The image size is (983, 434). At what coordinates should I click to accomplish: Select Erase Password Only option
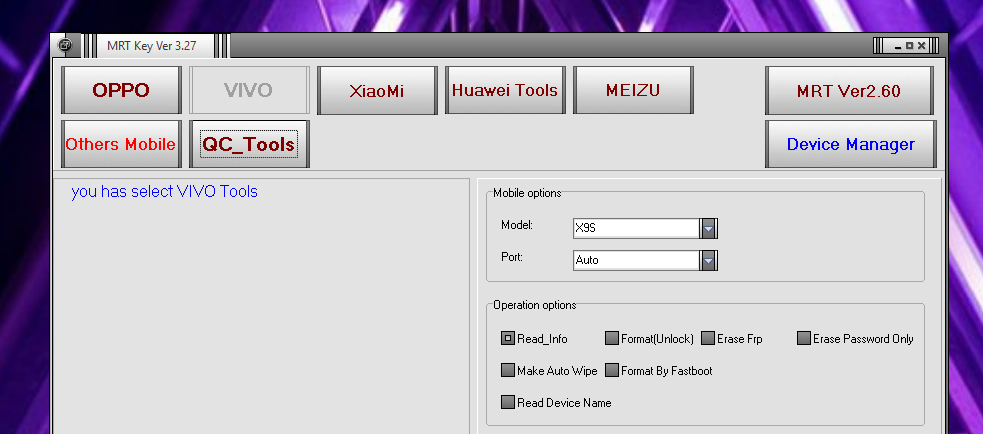(x=855, y=339)
